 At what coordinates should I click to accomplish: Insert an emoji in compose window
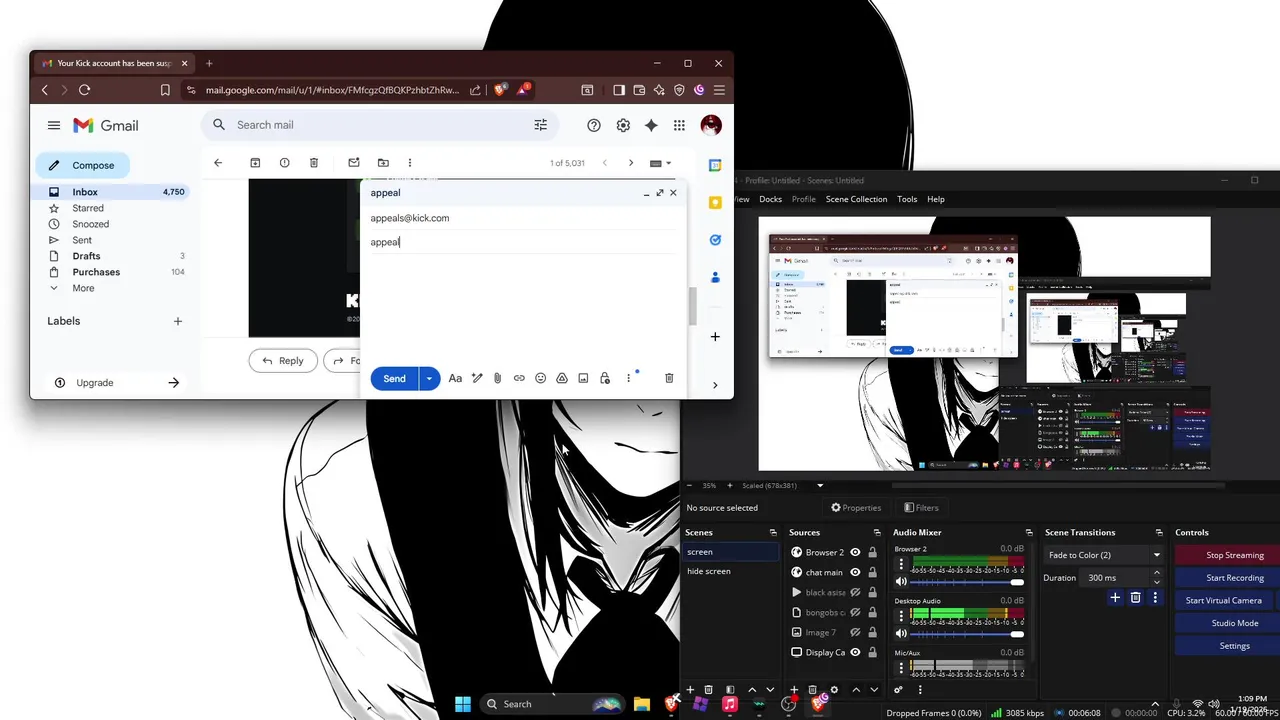[541, 378]
